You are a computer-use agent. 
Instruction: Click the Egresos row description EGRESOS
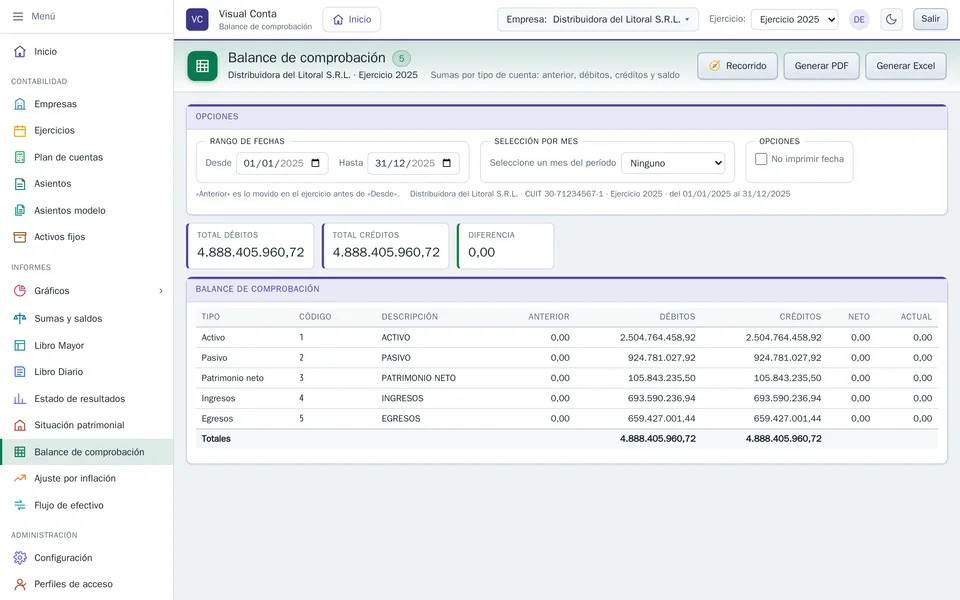point(401,419)
